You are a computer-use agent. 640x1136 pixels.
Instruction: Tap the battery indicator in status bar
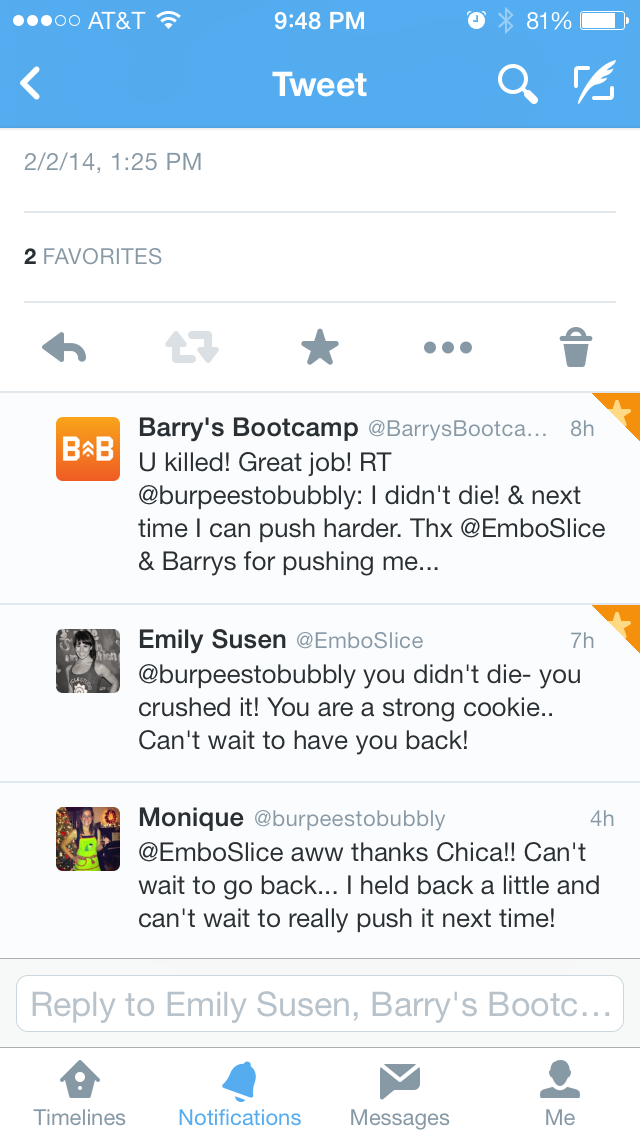(600, 20)
